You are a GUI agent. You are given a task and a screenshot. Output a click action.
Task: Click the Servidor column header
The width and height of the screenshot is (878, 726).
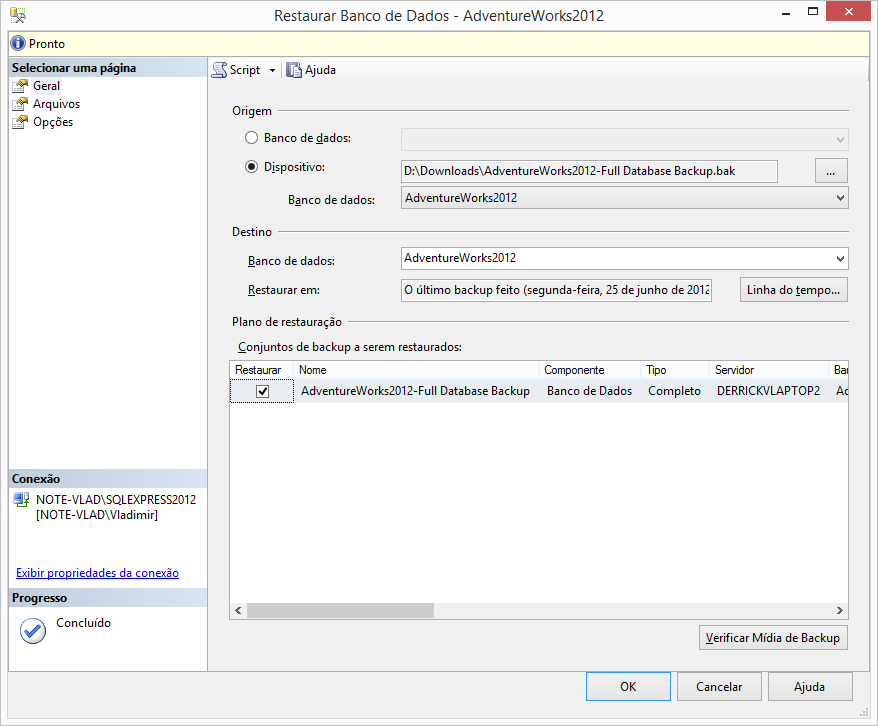pos(768,370)
